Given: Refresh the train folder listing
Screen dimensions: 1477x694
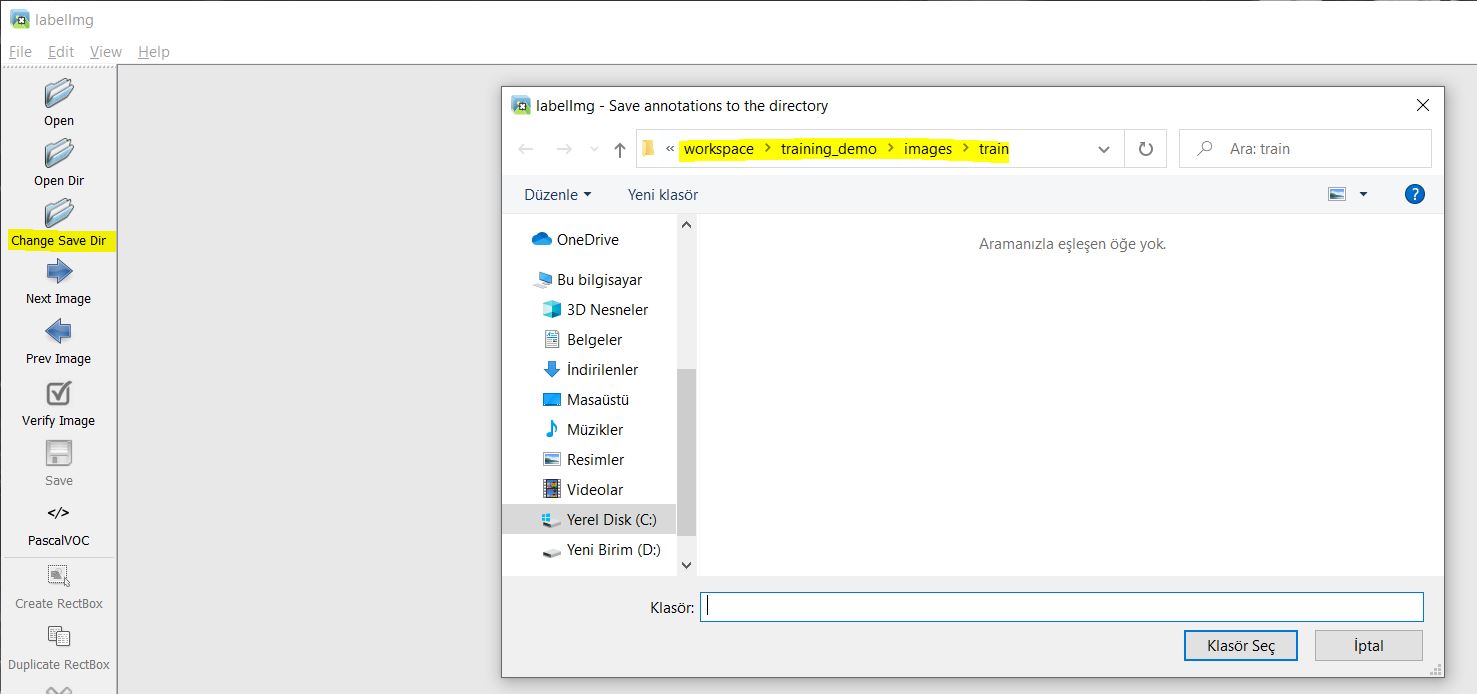Looking at the screenshot, I should click(1146, 149).
